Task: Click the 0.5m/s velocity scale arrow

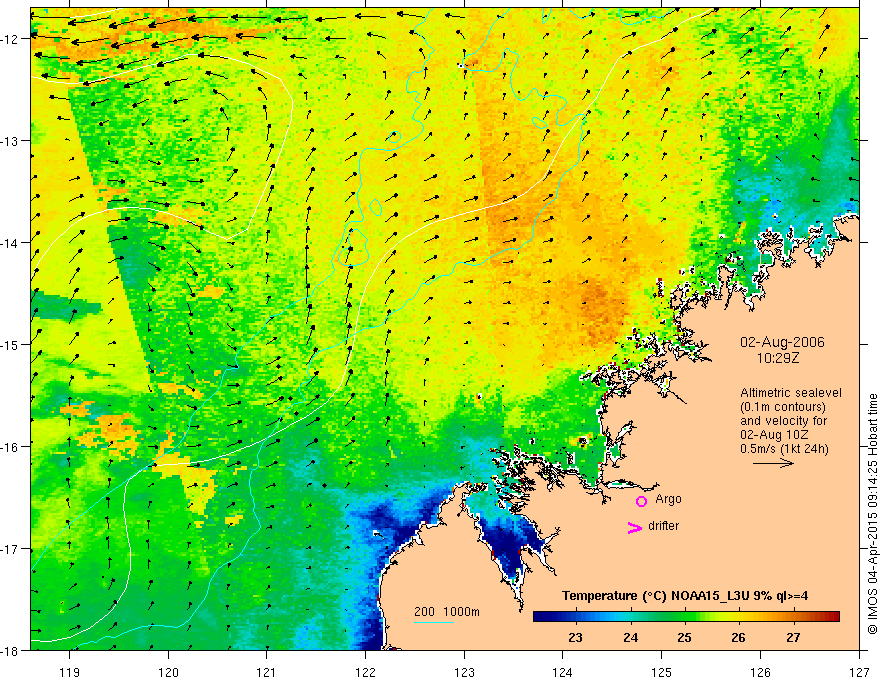Action: (x=773, y=463)
